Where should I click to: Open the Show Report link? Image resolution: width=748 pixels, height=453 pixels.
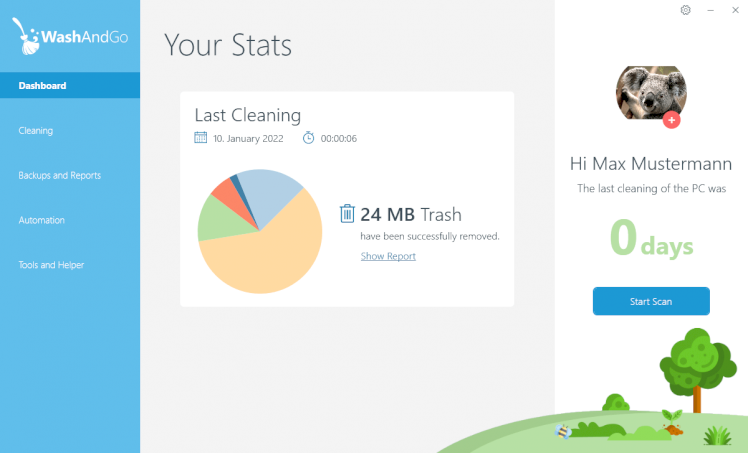388,256
